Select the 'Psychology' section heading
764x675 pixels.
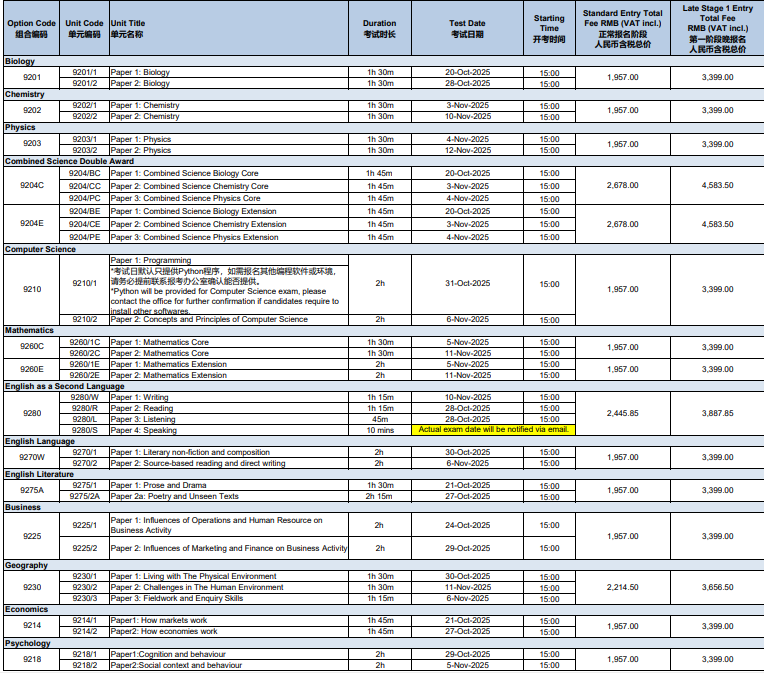point(28,643)
